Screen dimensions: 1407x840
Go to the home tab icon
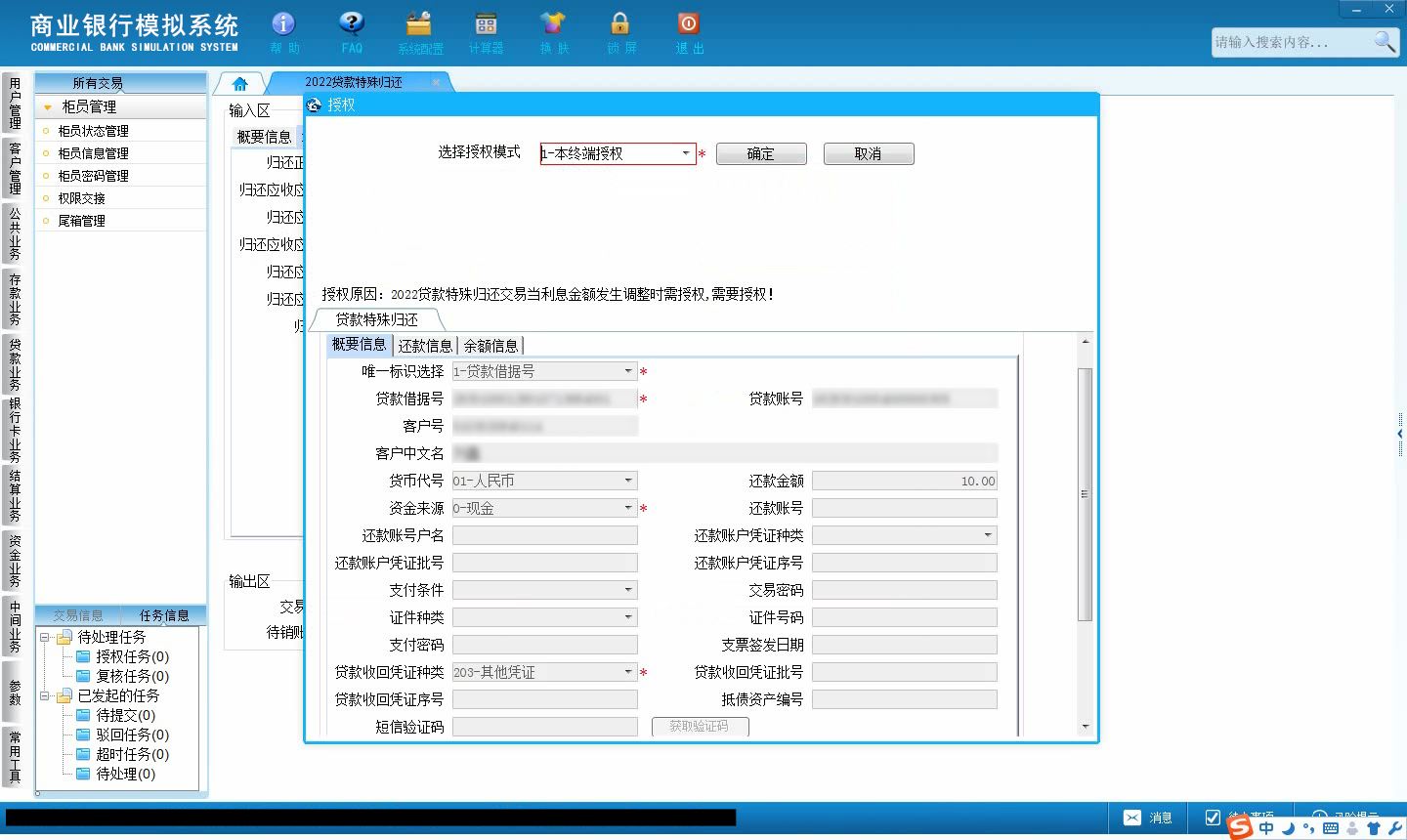click(240, 84)
